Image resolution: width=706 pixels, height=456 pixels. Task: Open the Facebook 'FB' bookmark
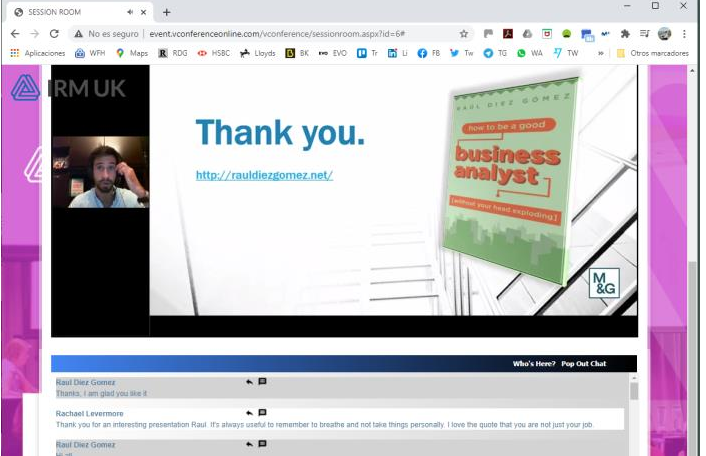coord(429,53)
